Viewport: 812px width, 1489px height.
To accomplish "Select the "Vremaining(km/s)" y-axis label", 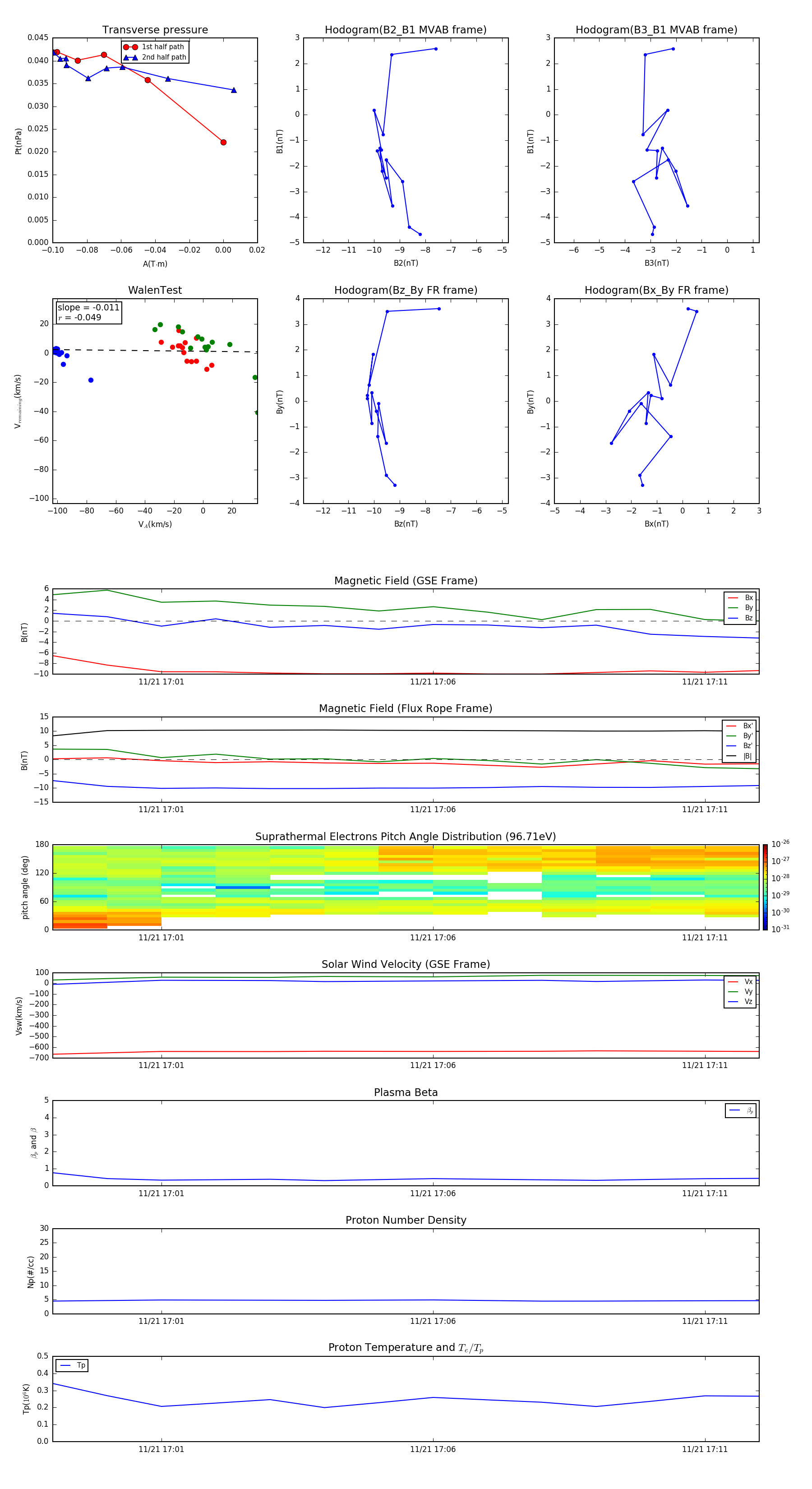I will 18,401.
